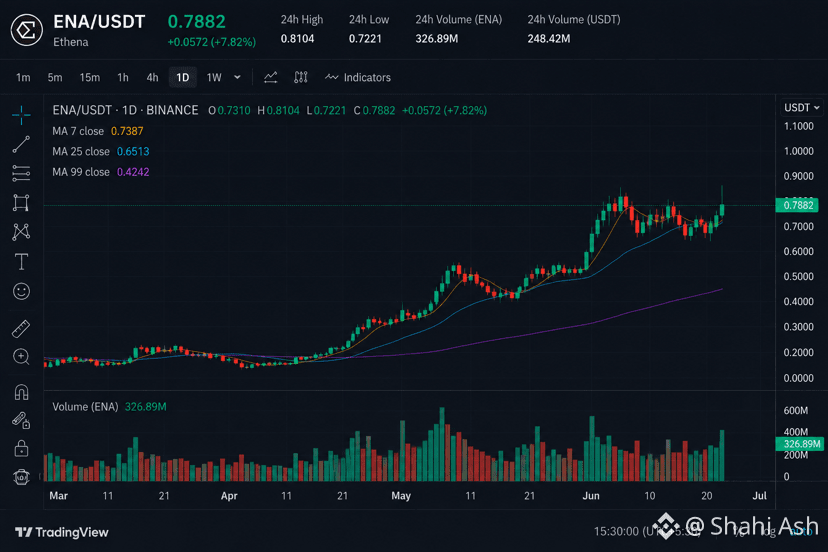Hide all drawings eye icon
The height and width of the screenshot is (552, 828).
pyautogui.click(x=21, y=477)
